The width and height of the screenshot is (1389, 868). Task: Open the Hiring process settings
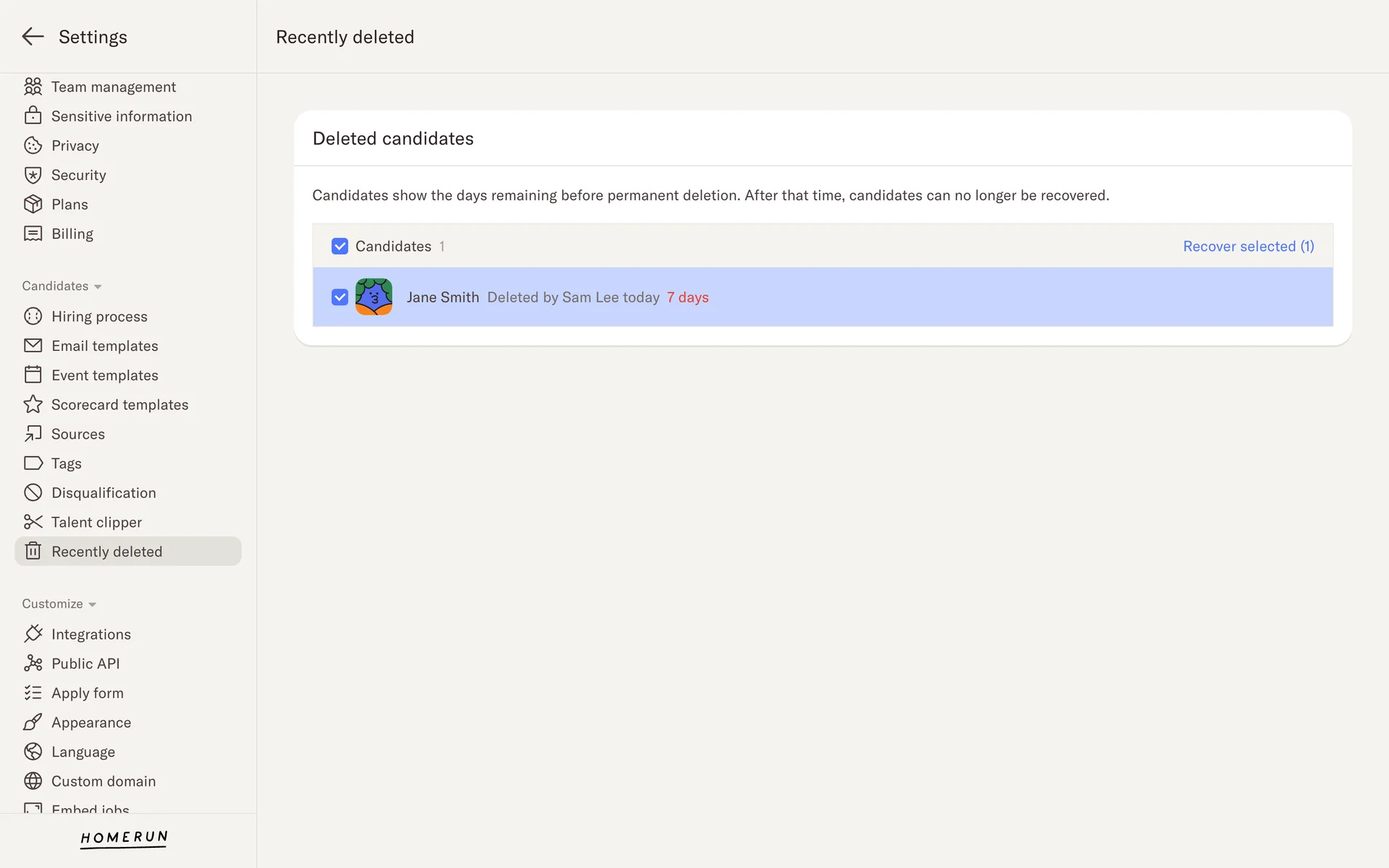point(99,317)
